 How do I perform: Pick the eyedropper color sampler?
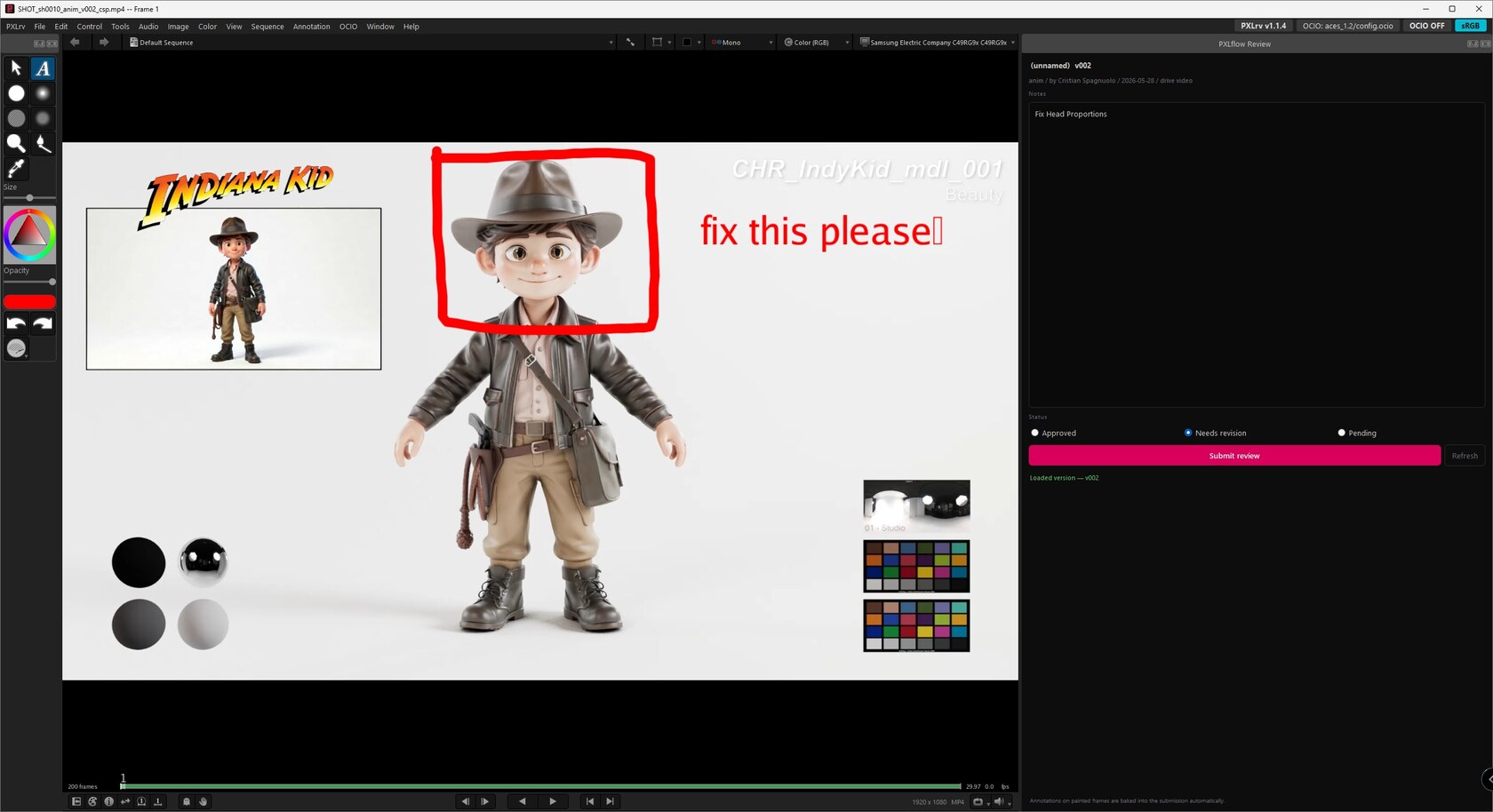[x=16, y=168]
